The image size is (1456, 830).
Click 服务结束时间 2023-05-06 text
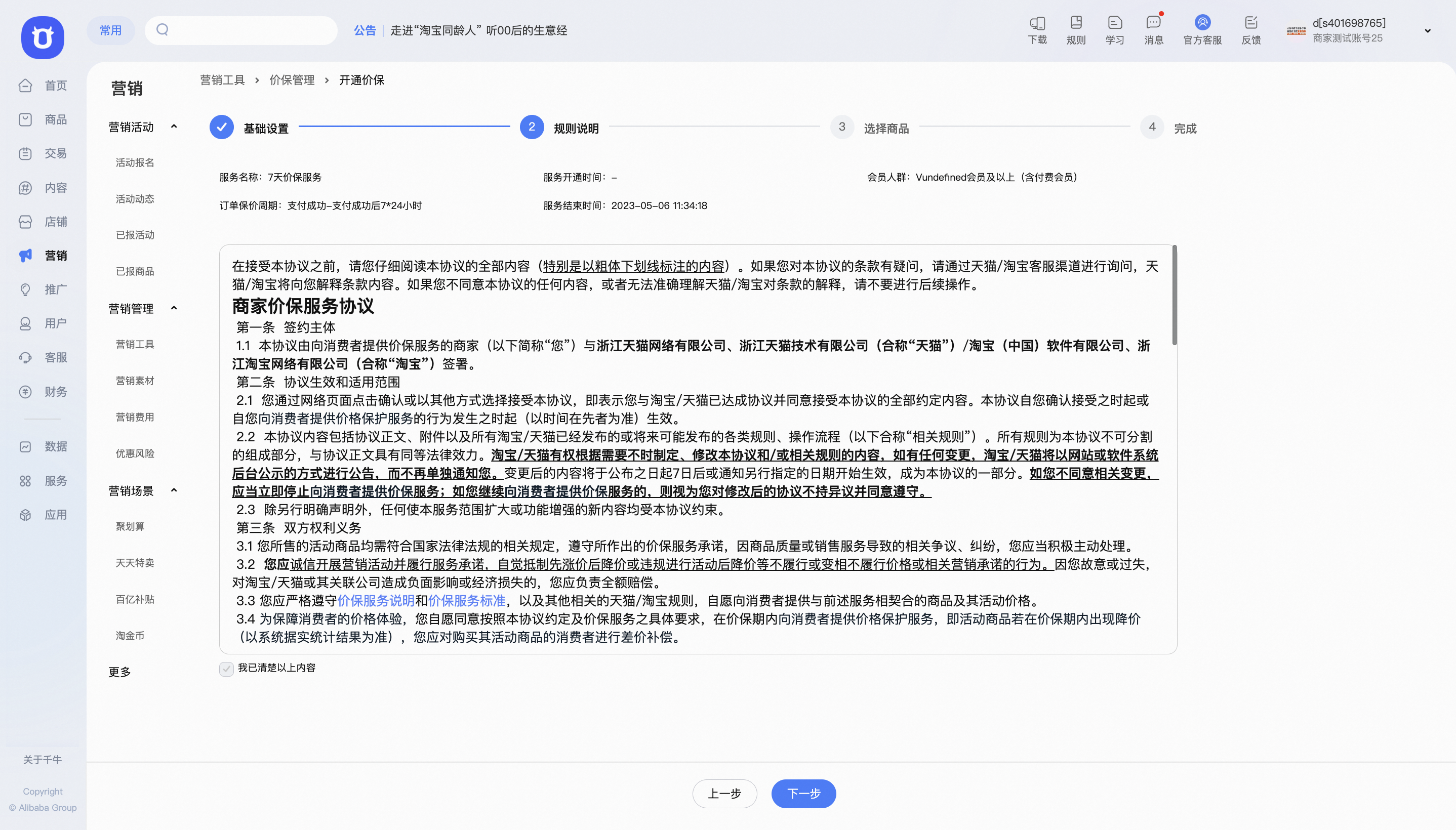coord(625,206)
